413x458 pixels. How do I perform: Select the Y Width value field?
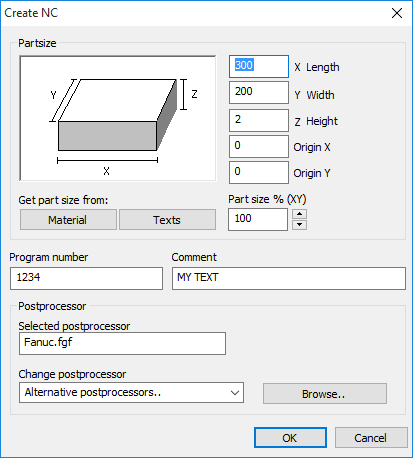click(x=259, y=93)
